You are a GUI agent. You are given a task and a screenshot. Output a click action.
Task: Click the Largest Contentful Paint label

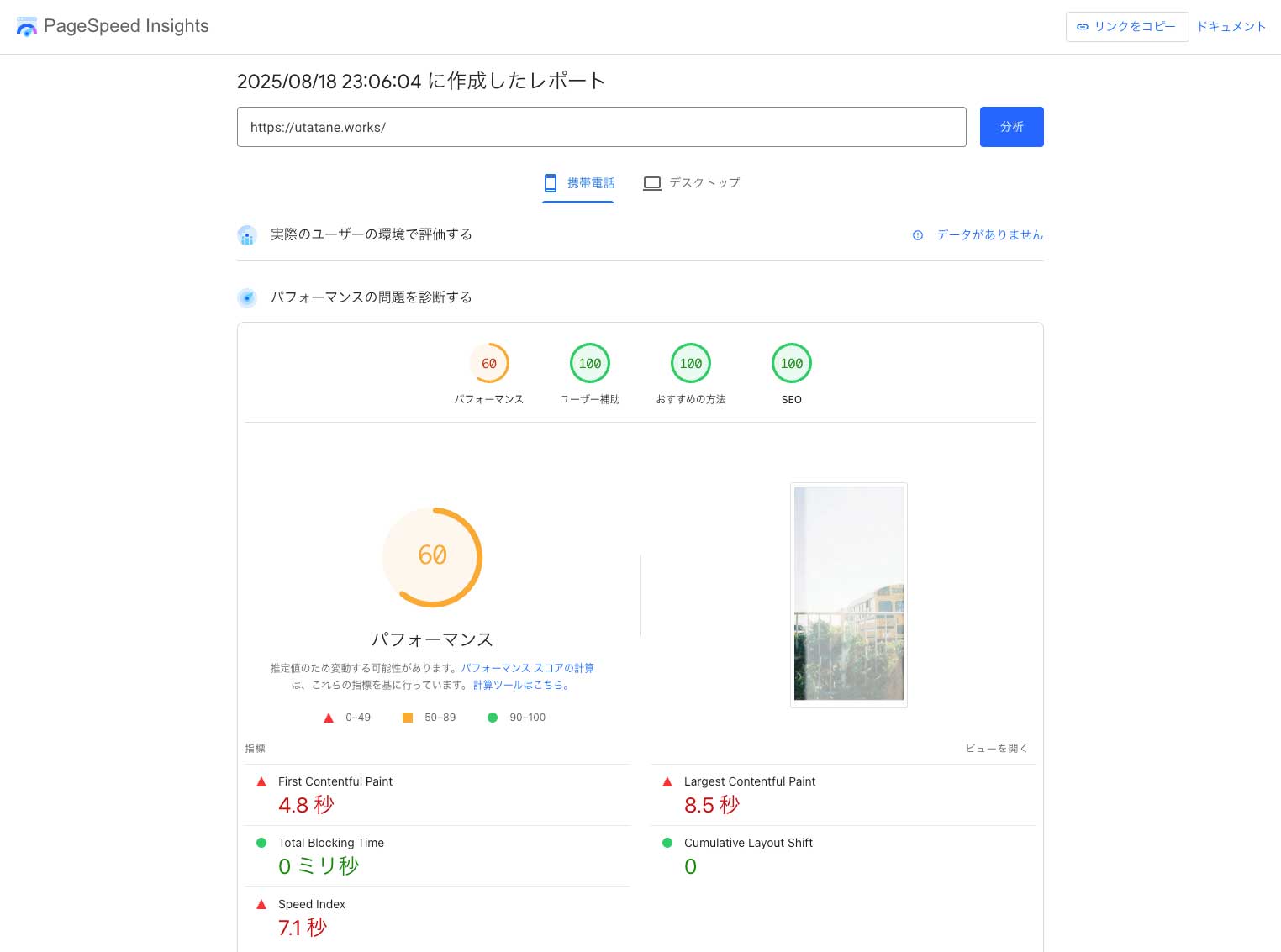pyautogui.click(x=750, y=781)
